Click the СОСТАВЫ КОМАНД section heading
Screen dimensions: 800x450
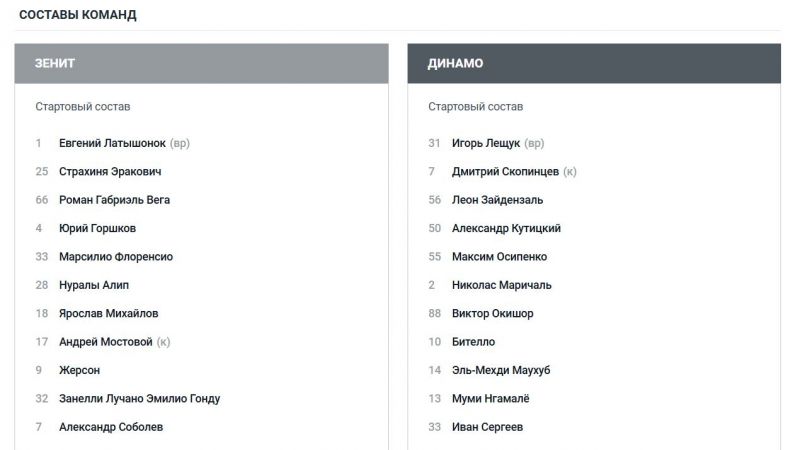[78, 16]
